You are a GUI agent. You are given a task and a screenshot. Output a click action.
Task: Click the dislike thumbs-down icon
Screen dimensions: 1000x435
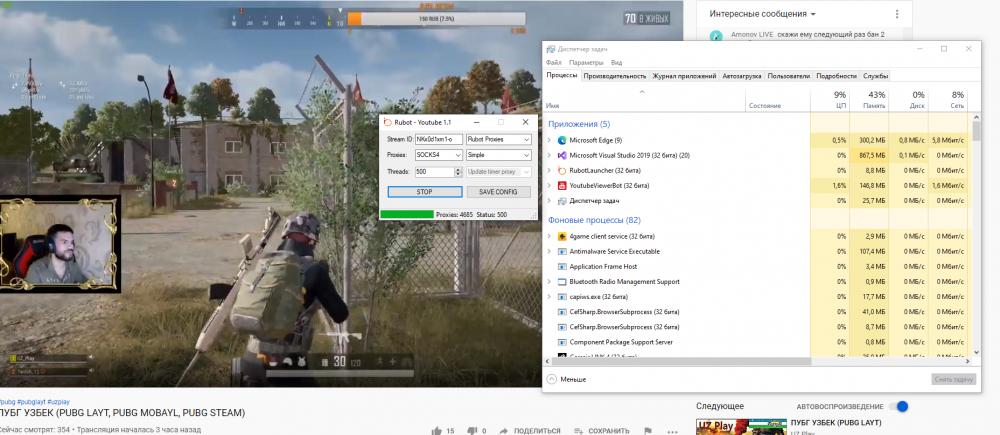pyautogui.click(x=471, y=430)
